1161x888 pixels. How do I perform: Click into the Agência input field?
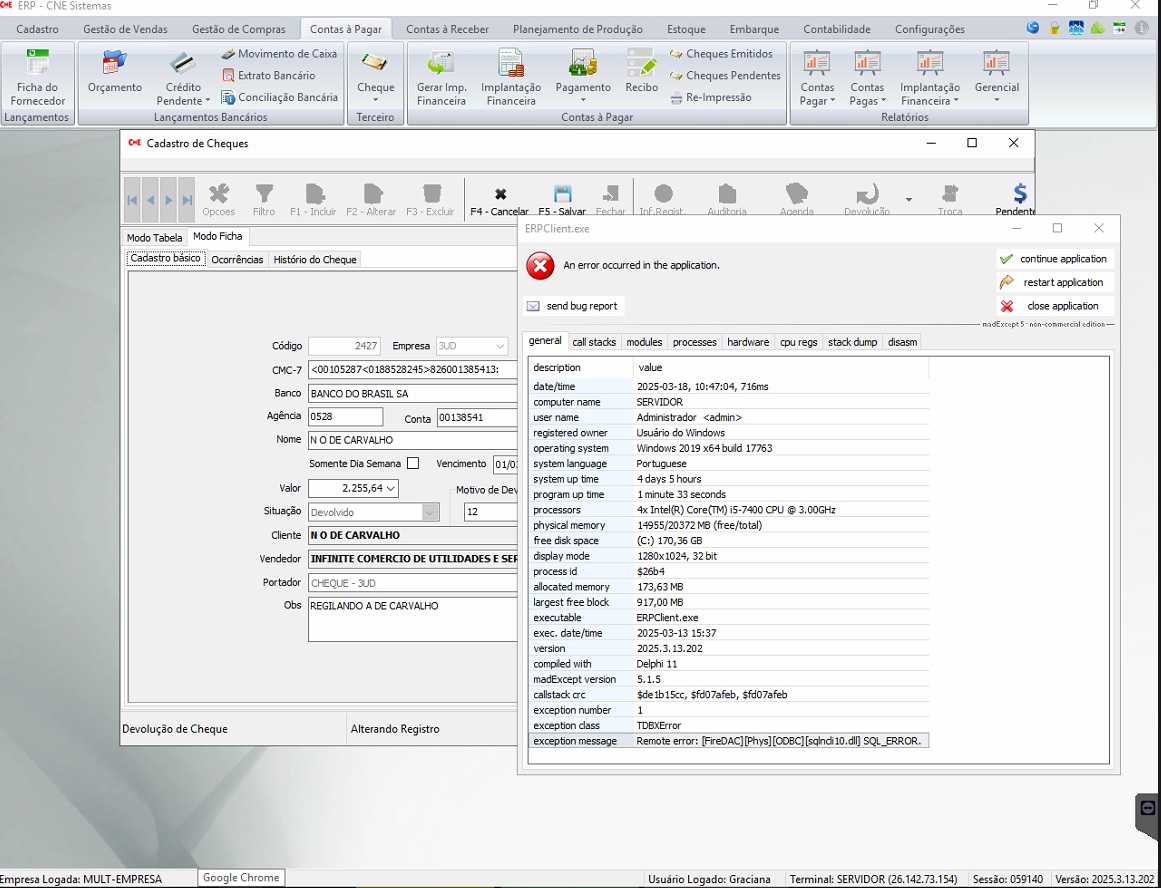[345, 417]
